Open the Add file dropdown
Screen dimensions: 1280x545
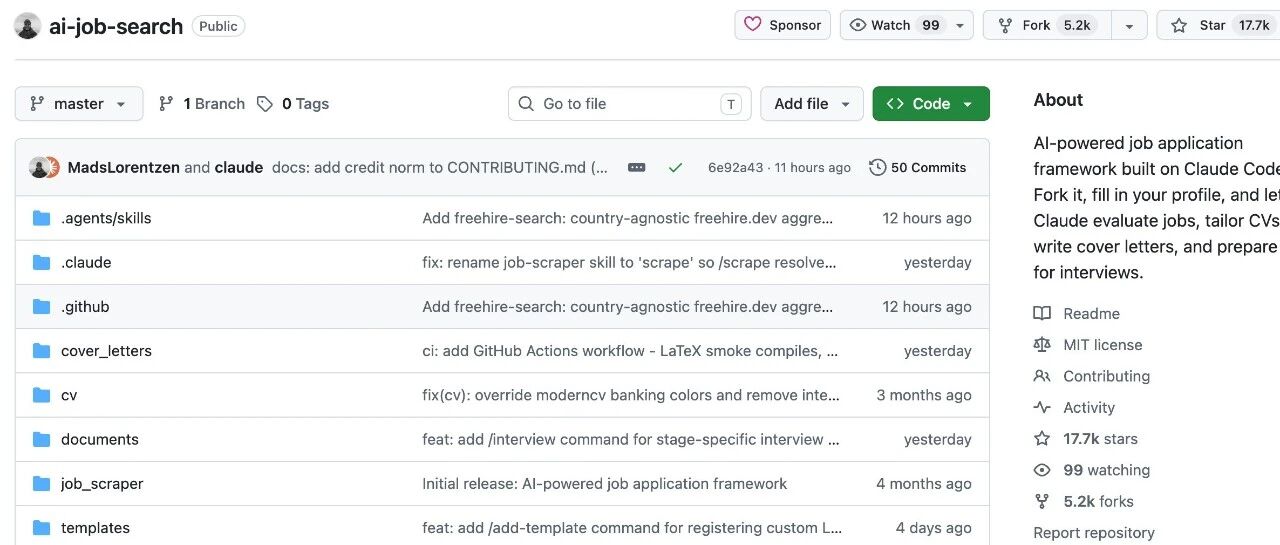(812, 104)
